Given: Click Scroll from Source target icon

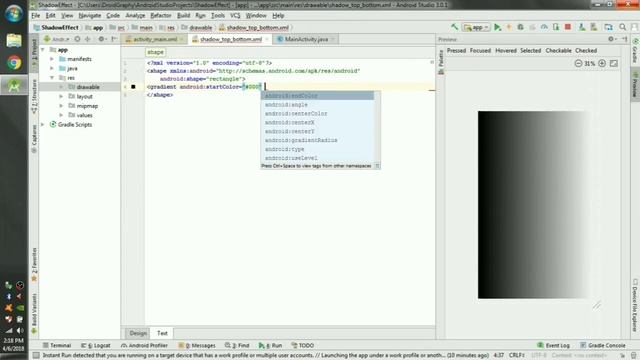Looking at the screenshot, I should [x=77, y=39].
